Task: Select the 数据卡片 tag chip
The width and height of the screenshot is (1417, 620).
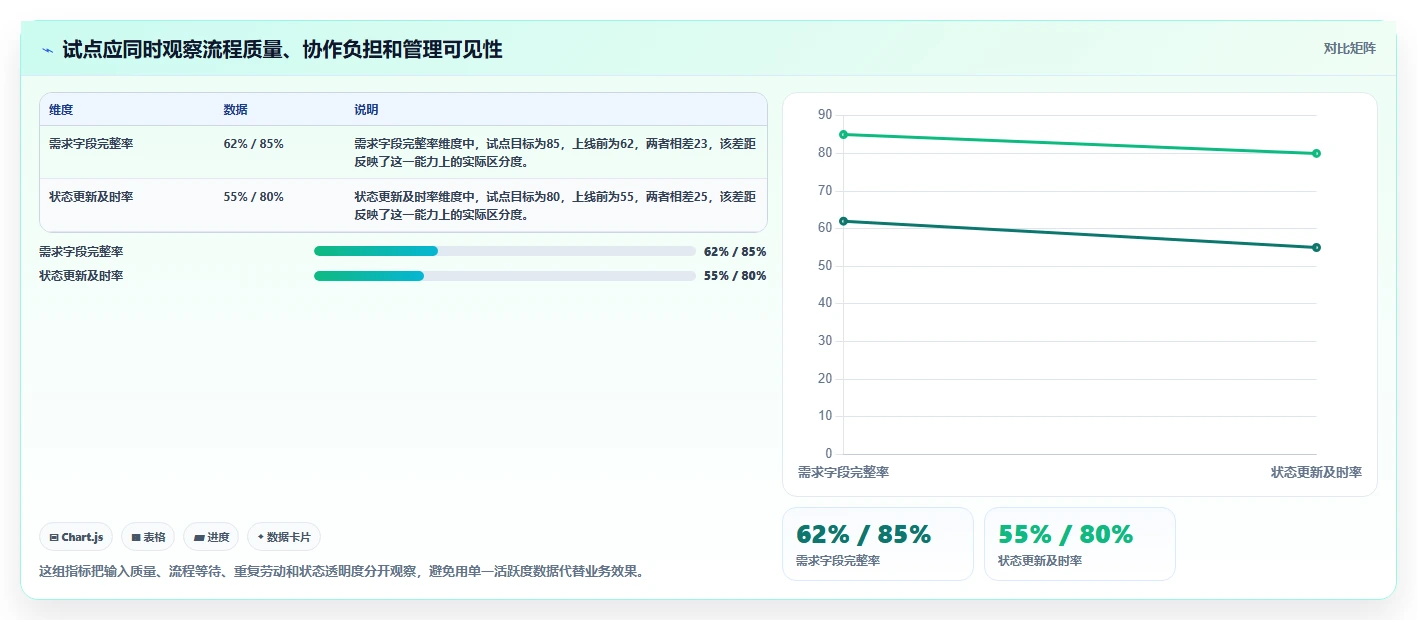Action: tap(284, 537)
